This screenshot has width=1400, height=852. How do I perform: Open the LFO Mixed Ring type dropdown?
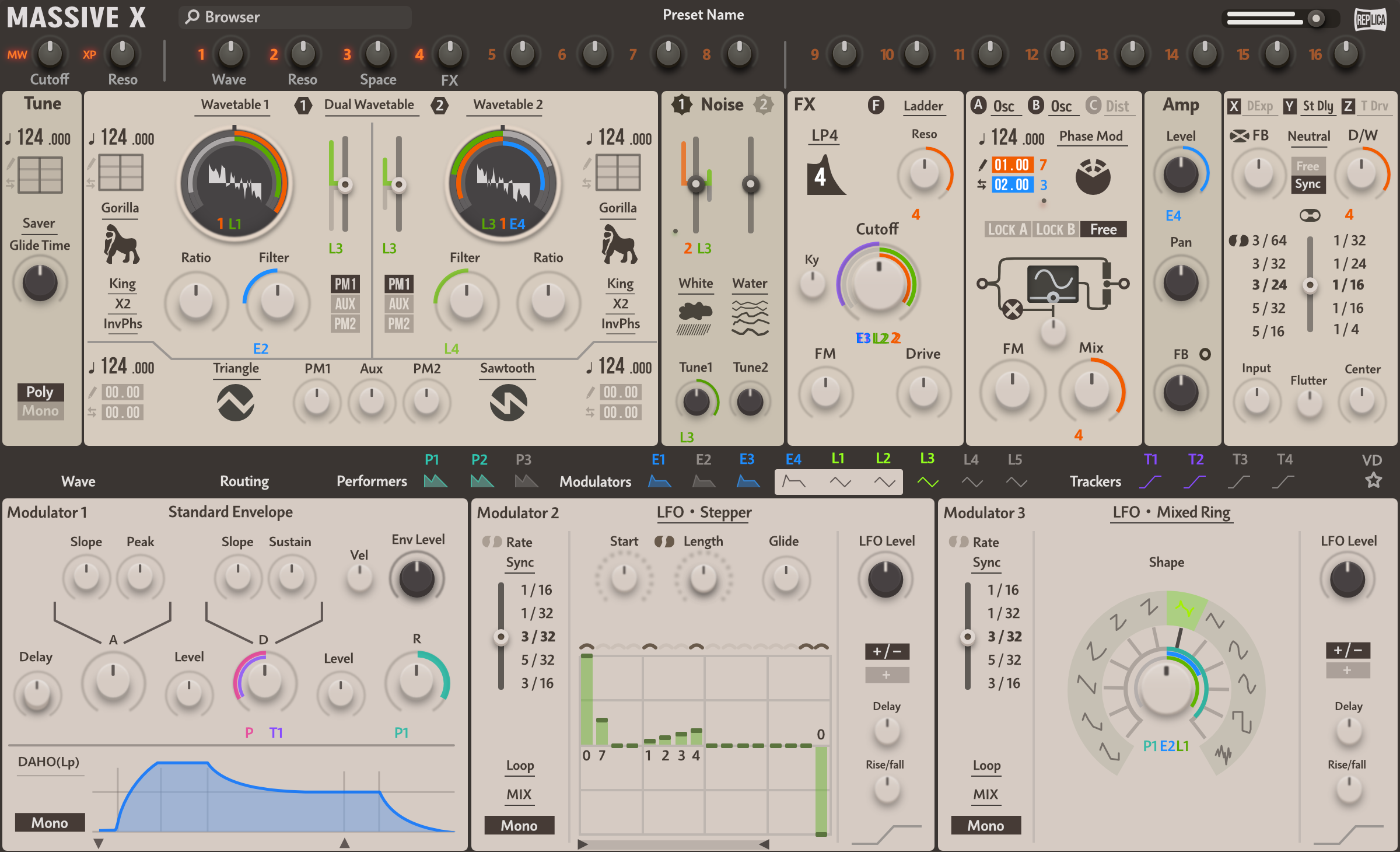tap(1171, 512)
